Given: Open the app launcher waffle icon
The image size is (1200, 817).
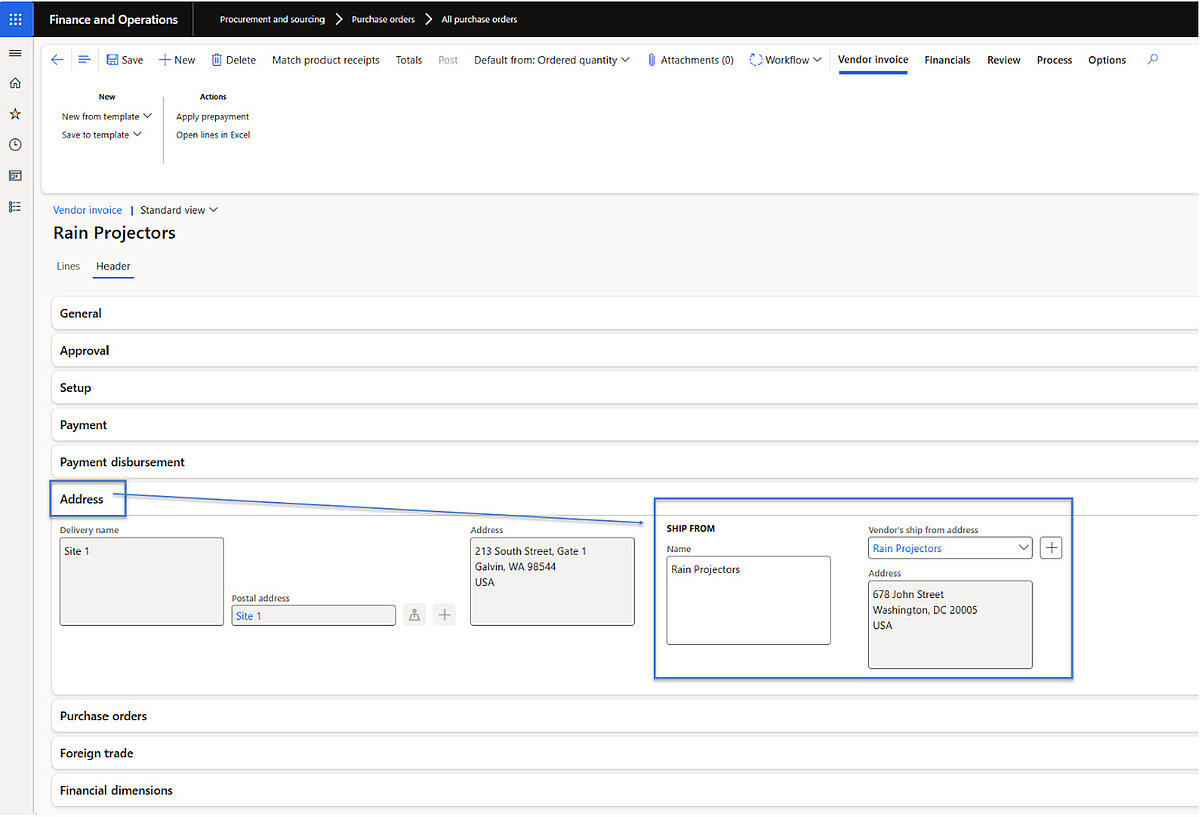Looking at the screenshot, I should point(15,19).
